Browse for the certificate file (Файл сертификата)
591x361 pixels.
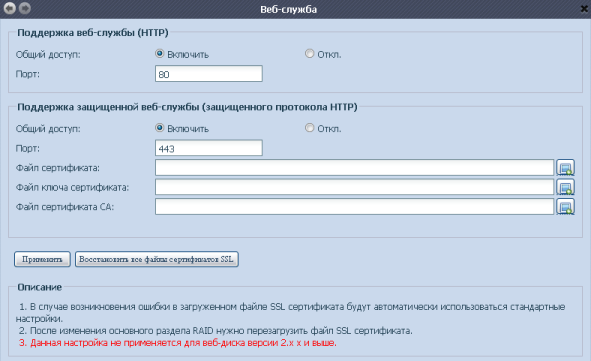565,168
